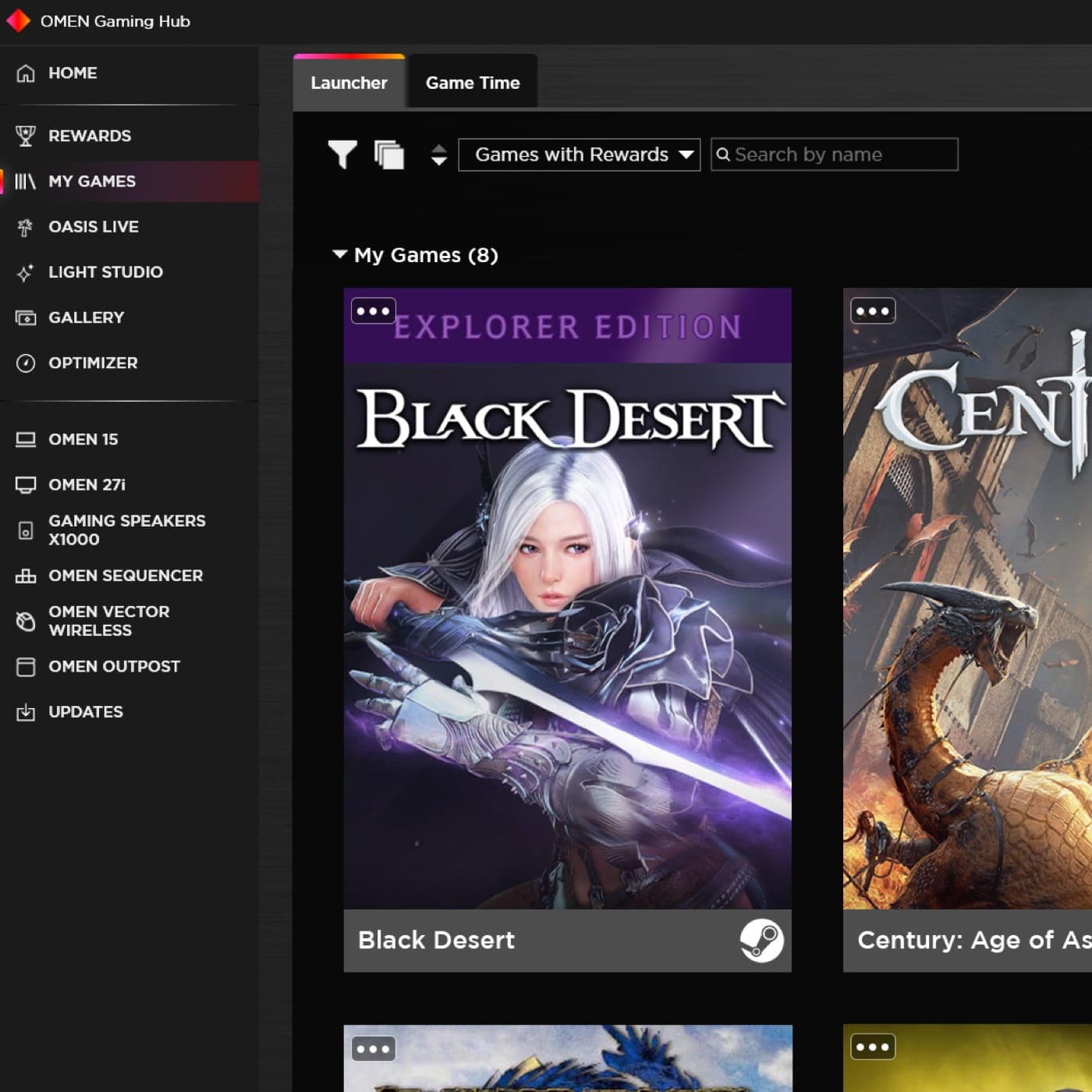The width and height of the screenshot is (1092, 1092).
Task: Click the OMEN Vector Wireless mouse icon
Action: coord(26,621)
